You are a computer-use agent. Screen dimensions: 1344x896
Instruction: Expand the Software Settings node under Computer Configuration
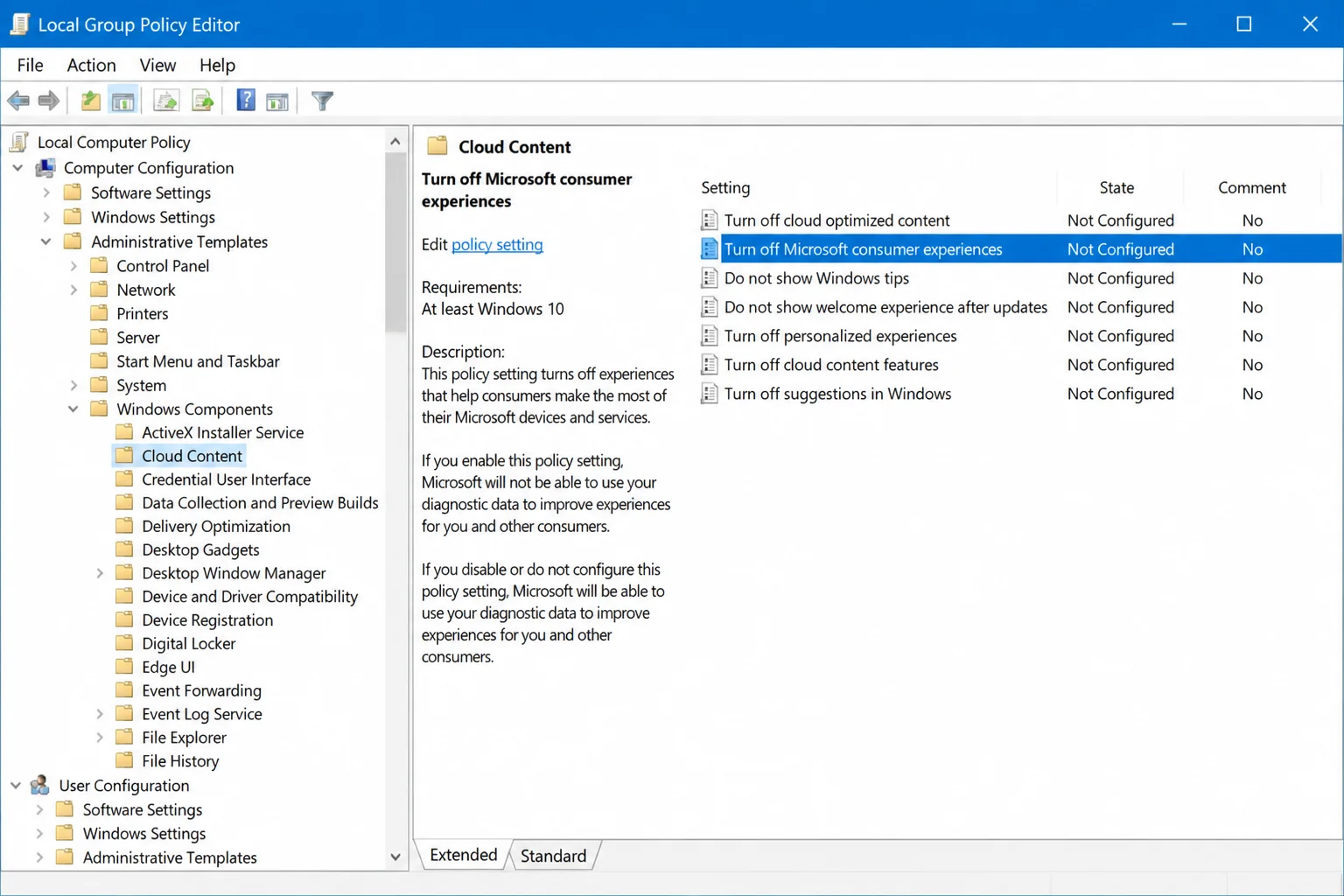point(46,192)
